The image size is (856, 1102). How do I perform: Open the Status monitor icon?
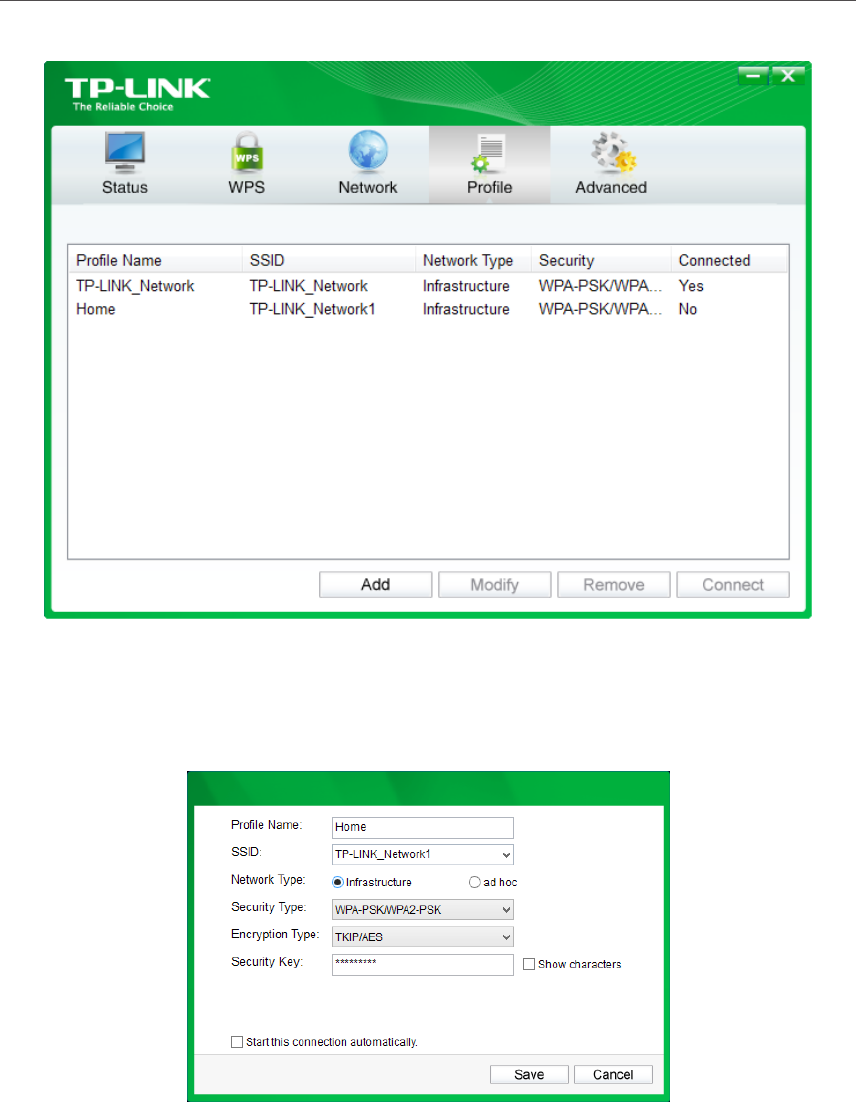pos(124,152)
